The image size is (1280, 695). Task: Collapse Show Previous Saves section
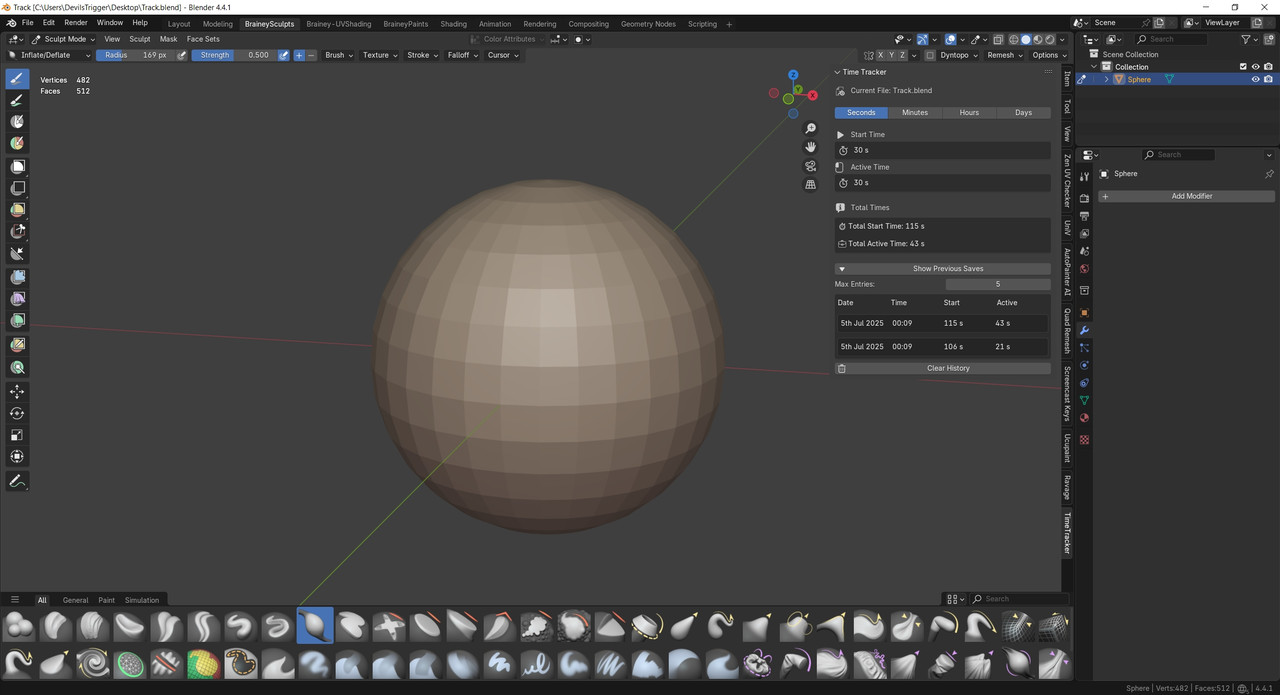pos(942,268)
